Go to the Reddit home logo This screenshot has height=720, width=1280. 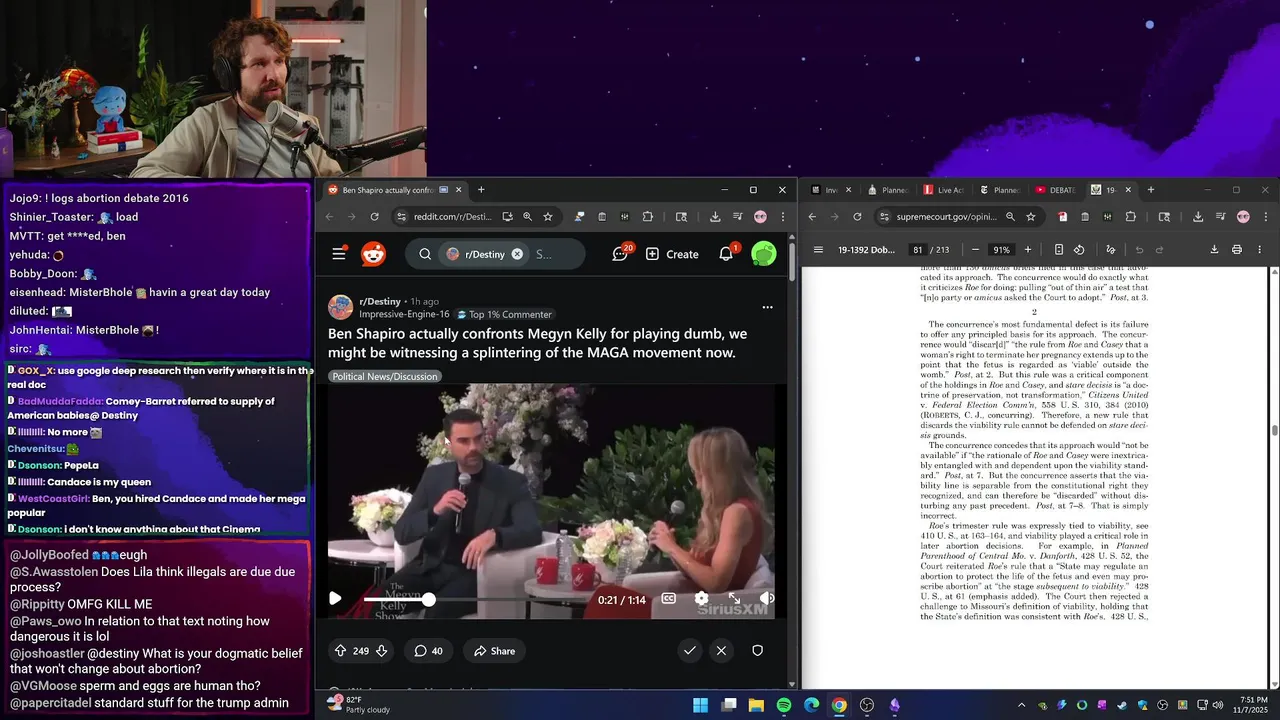373,254
